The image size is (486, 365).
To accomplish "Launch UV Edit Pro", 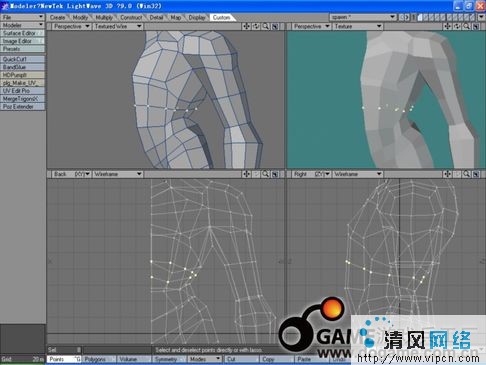I will point(22,91).
